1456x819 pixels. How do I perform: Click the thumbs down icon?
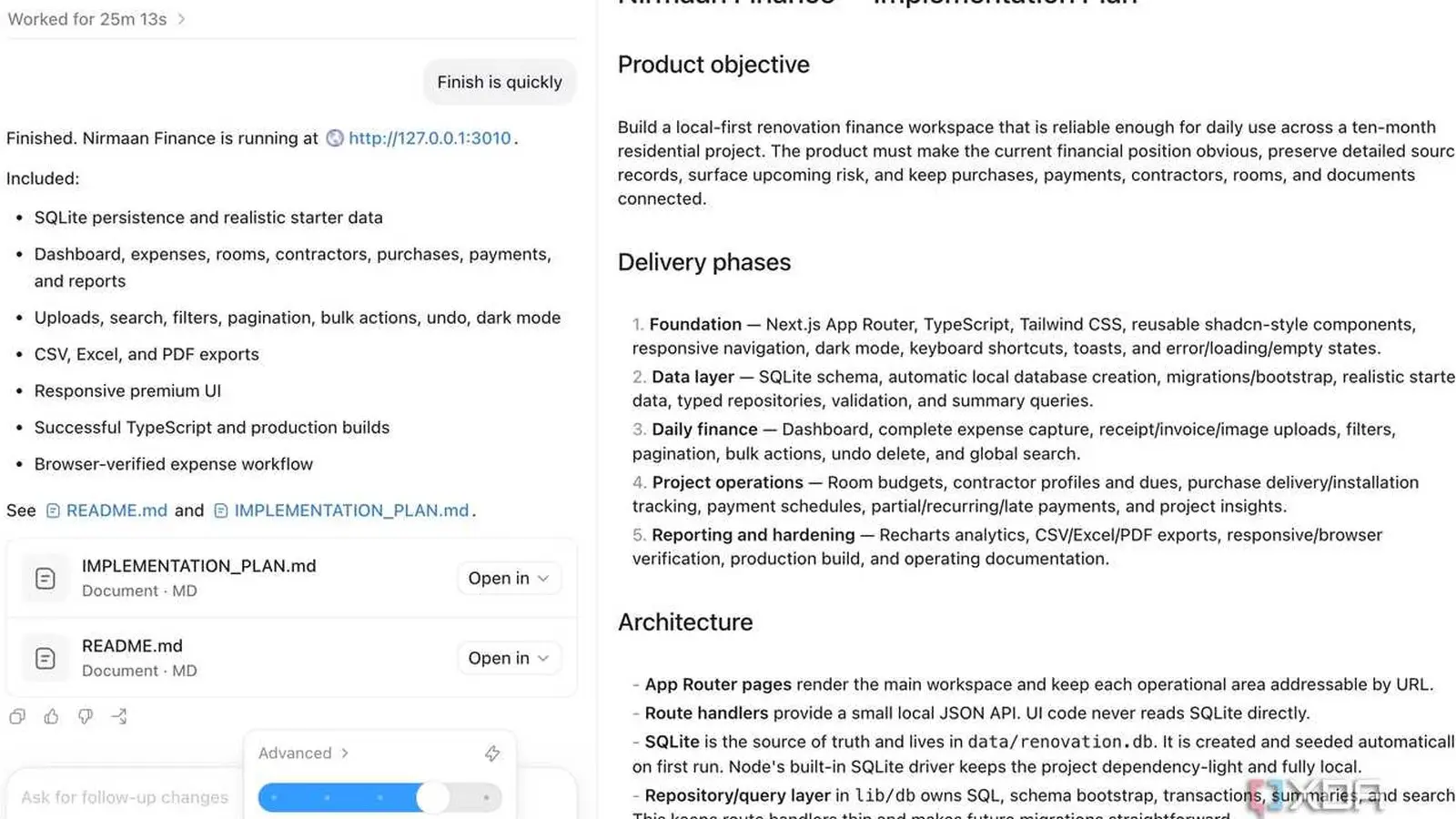(x=86, y=717)
